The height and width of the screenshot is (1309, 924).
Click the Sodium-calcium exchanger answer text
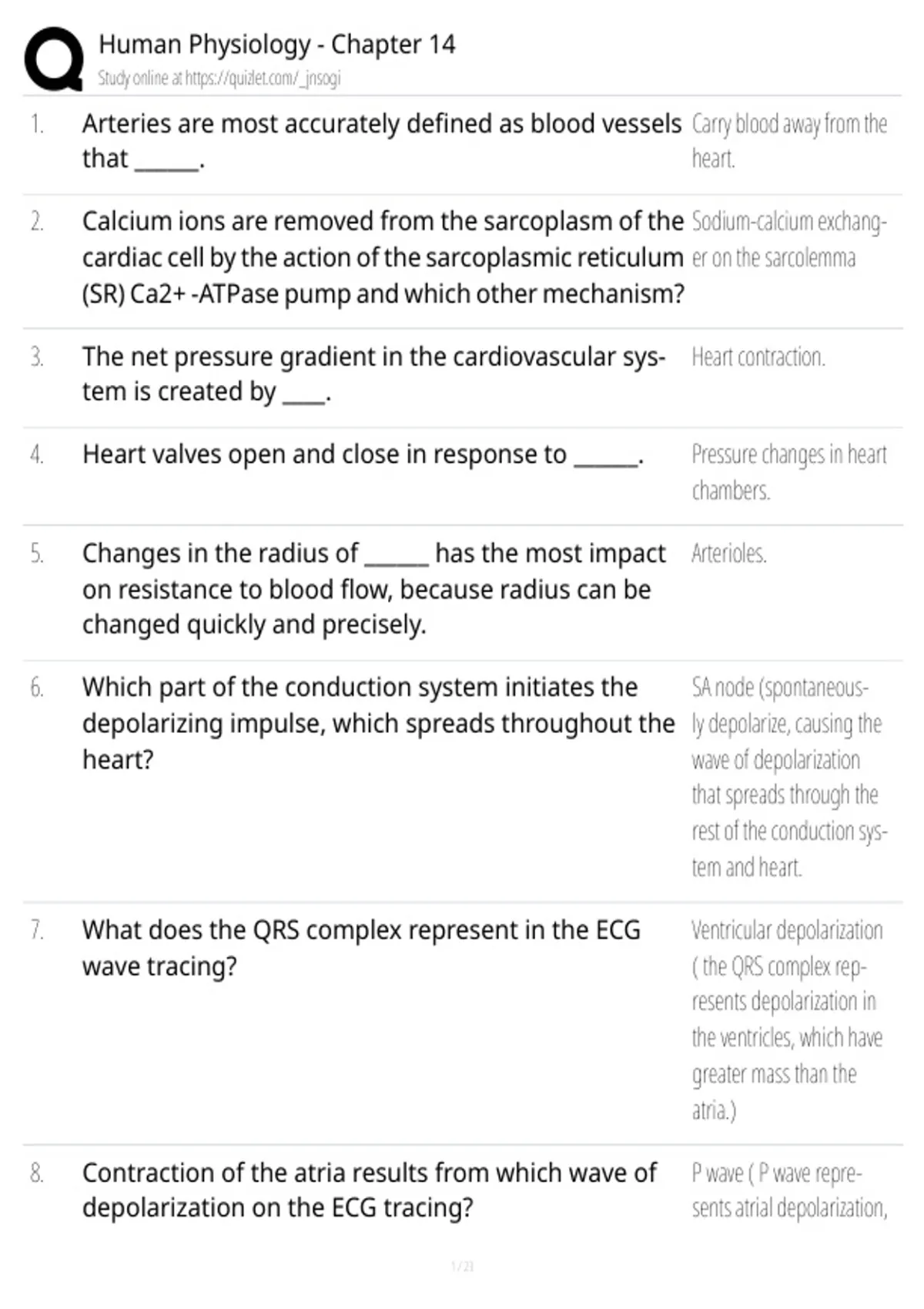pos(789,239)
